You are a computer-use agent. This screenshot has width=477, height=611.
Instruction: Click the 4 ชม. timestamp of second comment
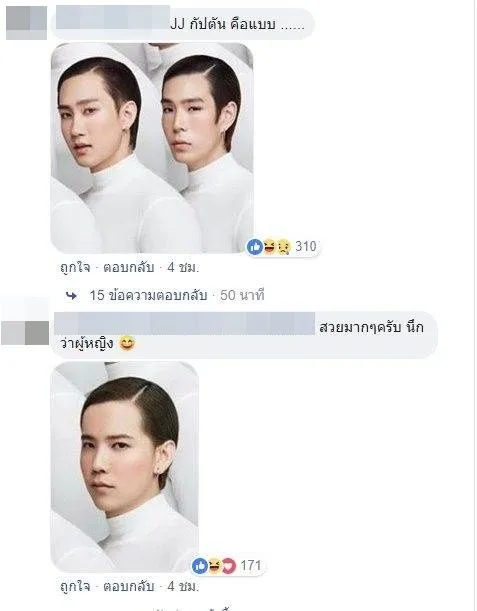point(183,586)
